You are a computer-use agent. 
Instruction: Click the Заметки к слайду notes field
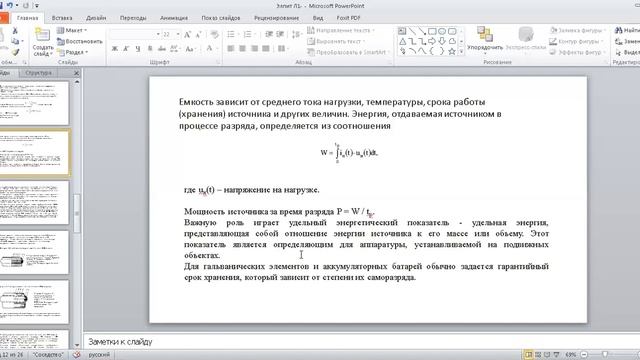tap(362, 342)
